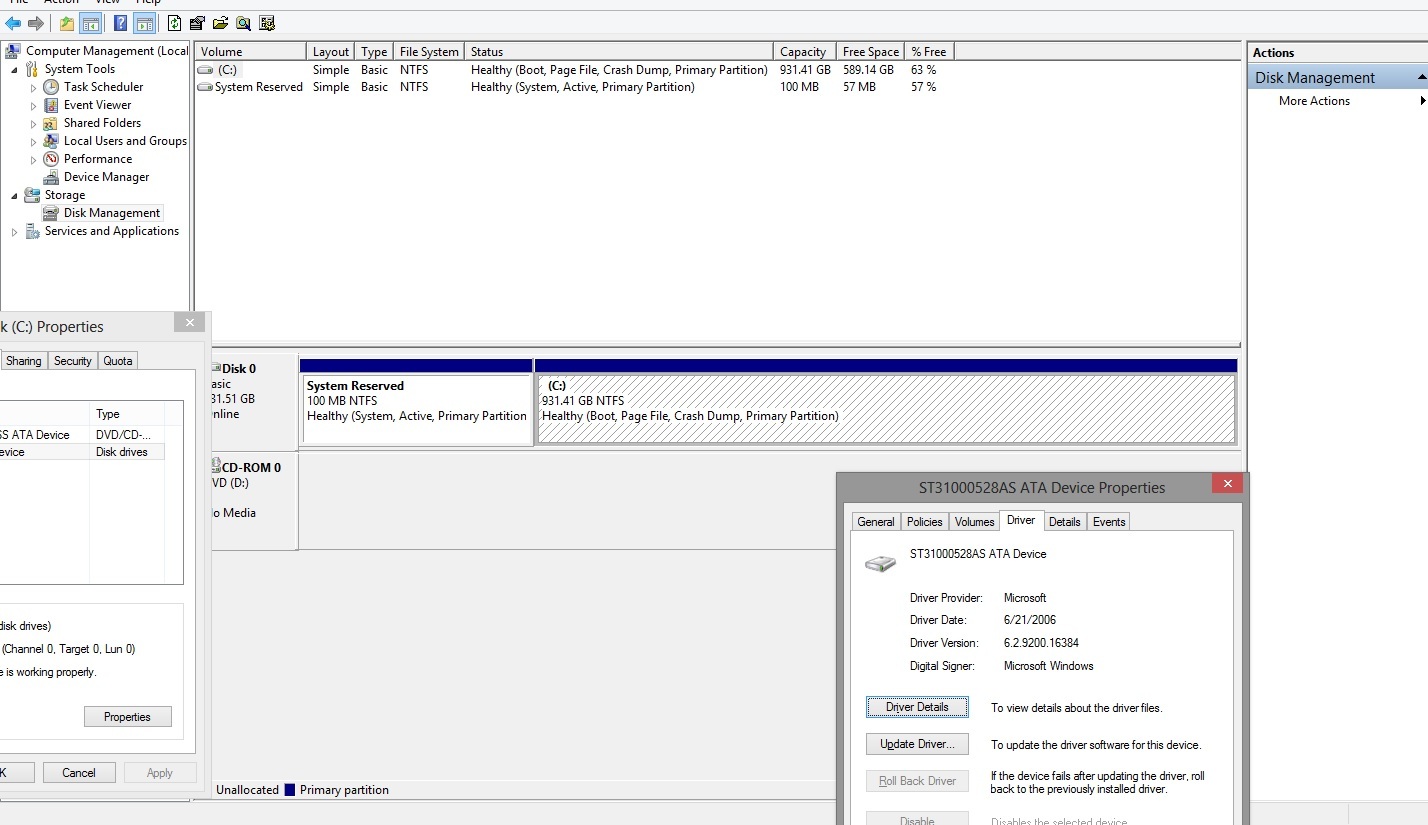
Task: Select the Security tab in (C:) Properties
Action: (72, 361)
